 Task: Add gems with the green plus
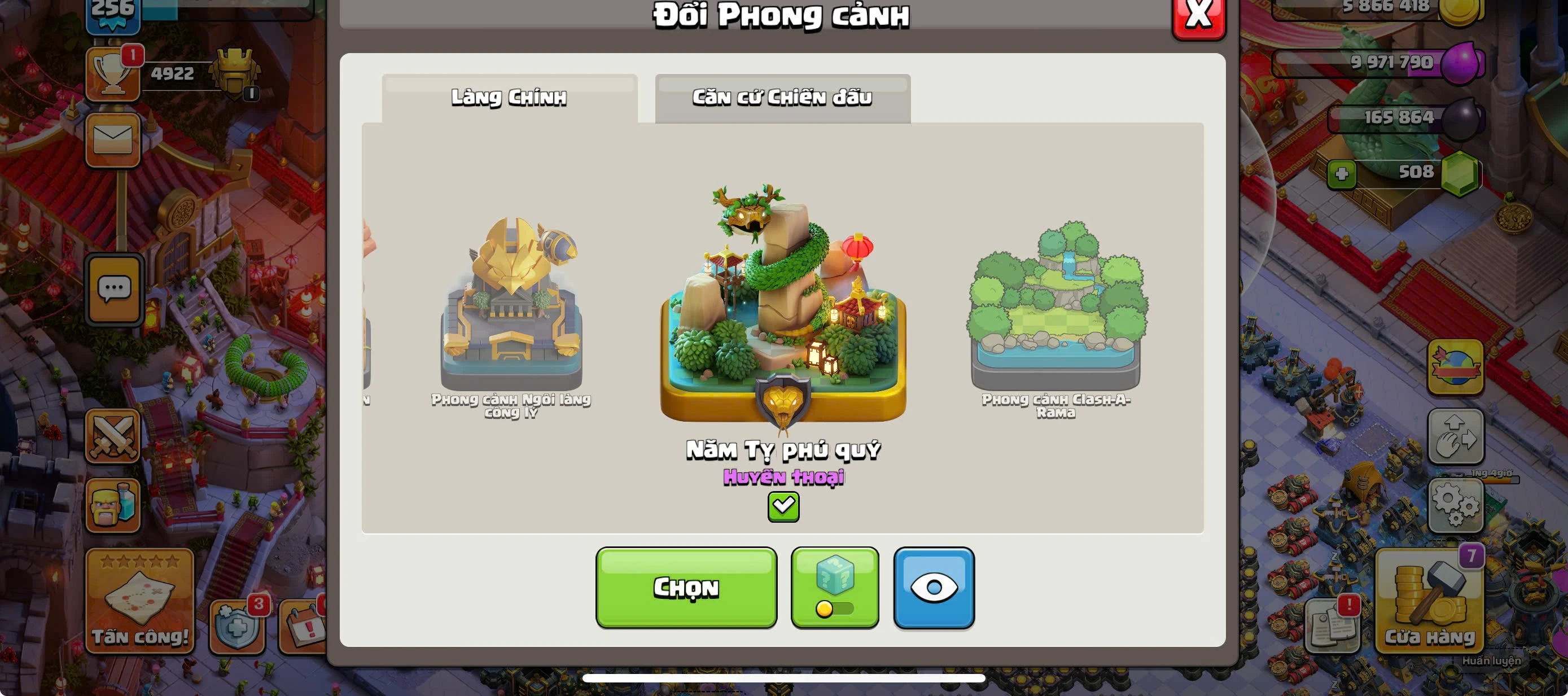click(x=1342, y=174)
